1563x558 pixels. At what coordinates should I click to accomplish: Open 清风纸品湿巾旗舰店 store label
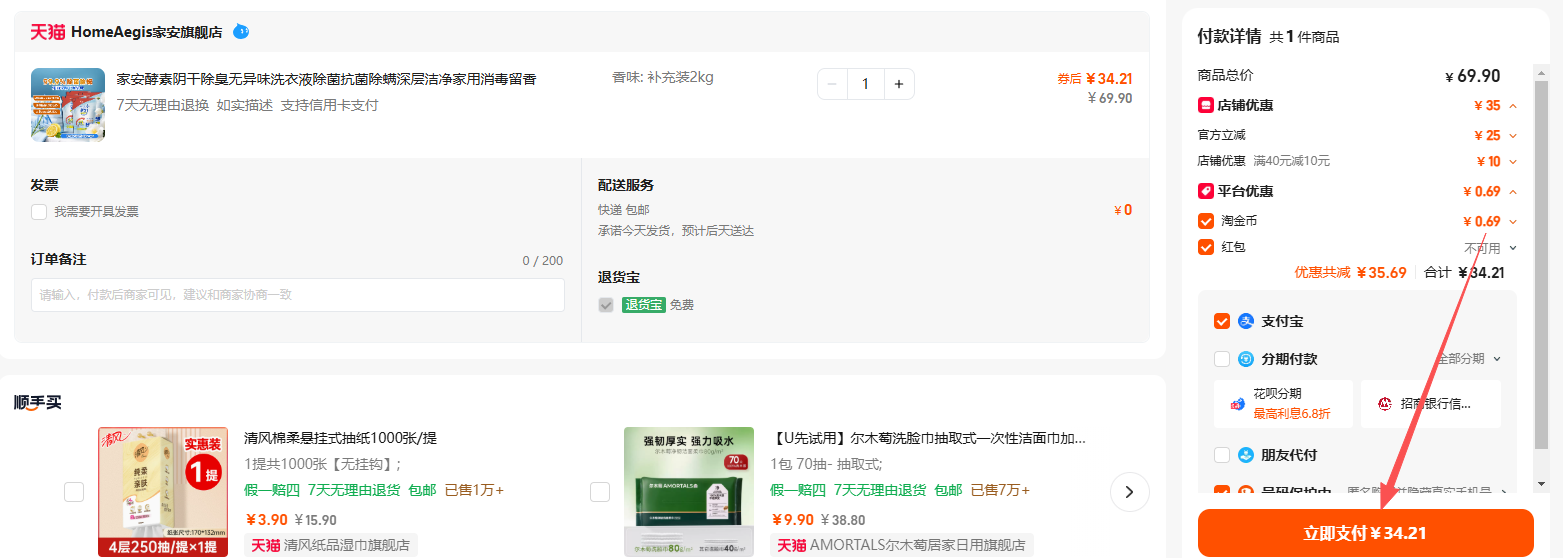click(331, 545)
